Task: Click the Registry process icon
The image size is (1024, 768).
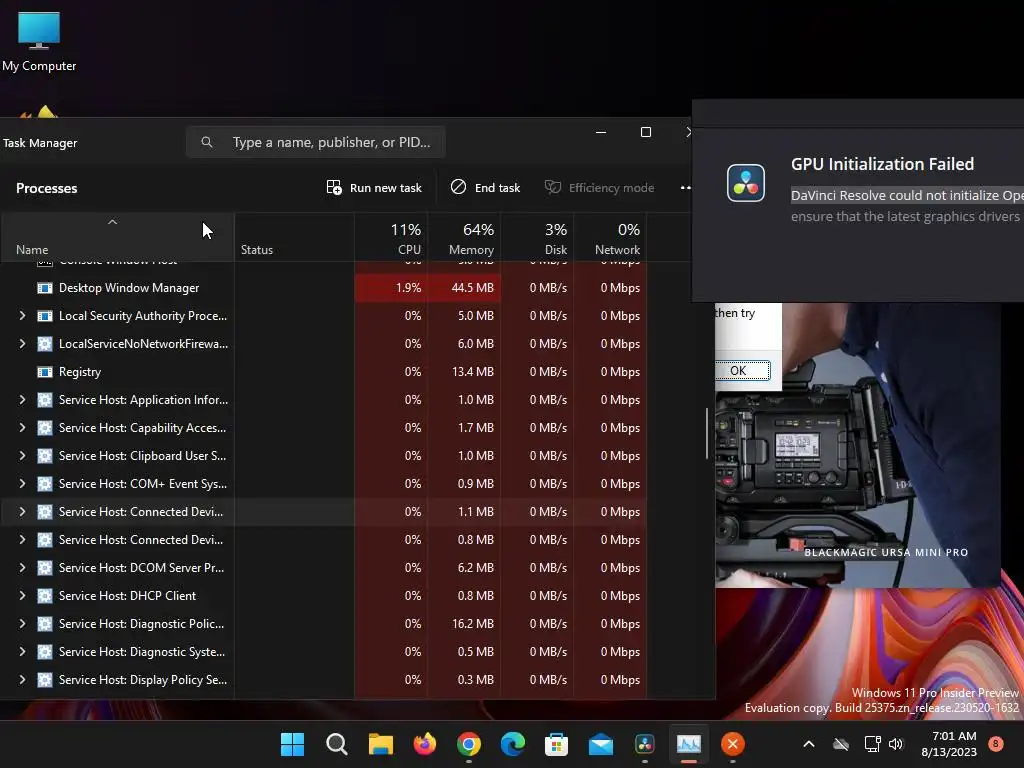Action: pyautogui.click(x=44, y=372)
